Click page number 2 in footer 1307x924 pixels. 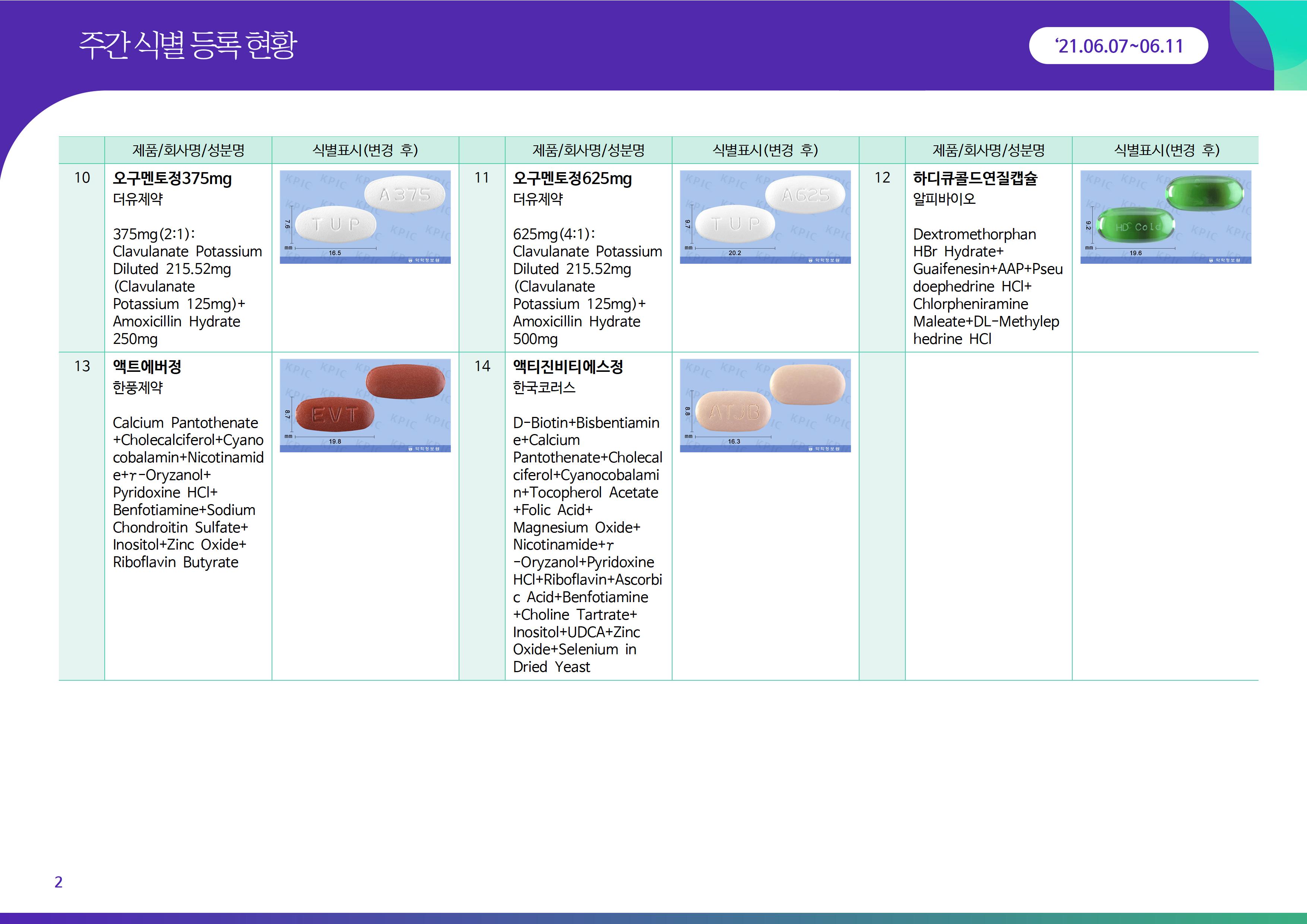(58, 882)
